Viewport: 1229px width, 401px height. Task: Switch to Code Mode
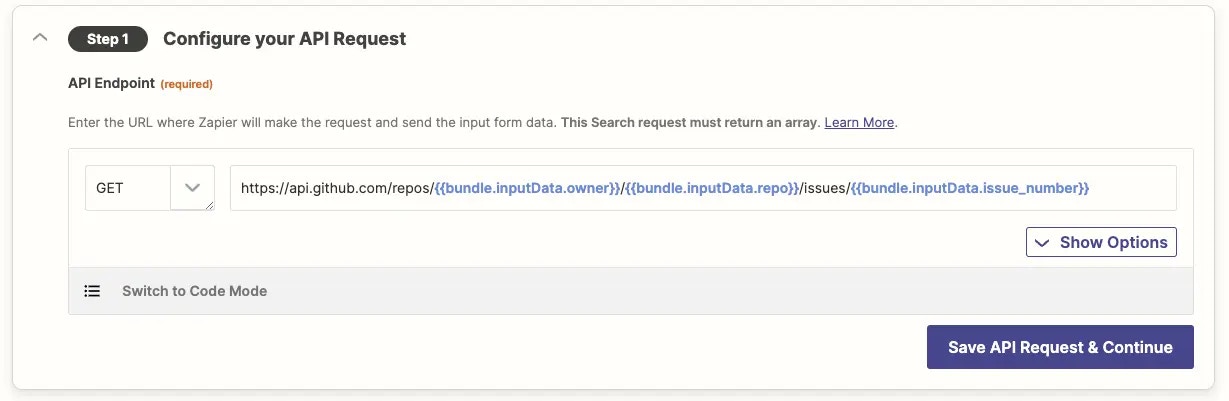(x=194, y=291)
